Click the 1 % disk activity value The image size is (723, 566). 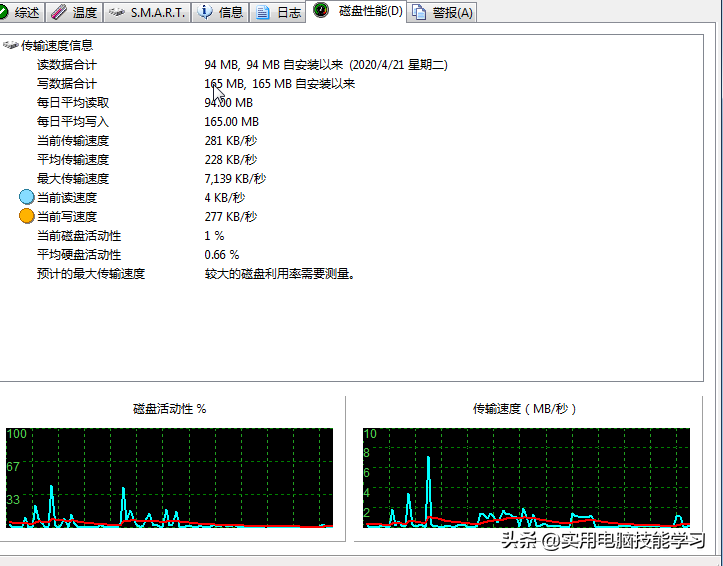click(x=214, y=236)
